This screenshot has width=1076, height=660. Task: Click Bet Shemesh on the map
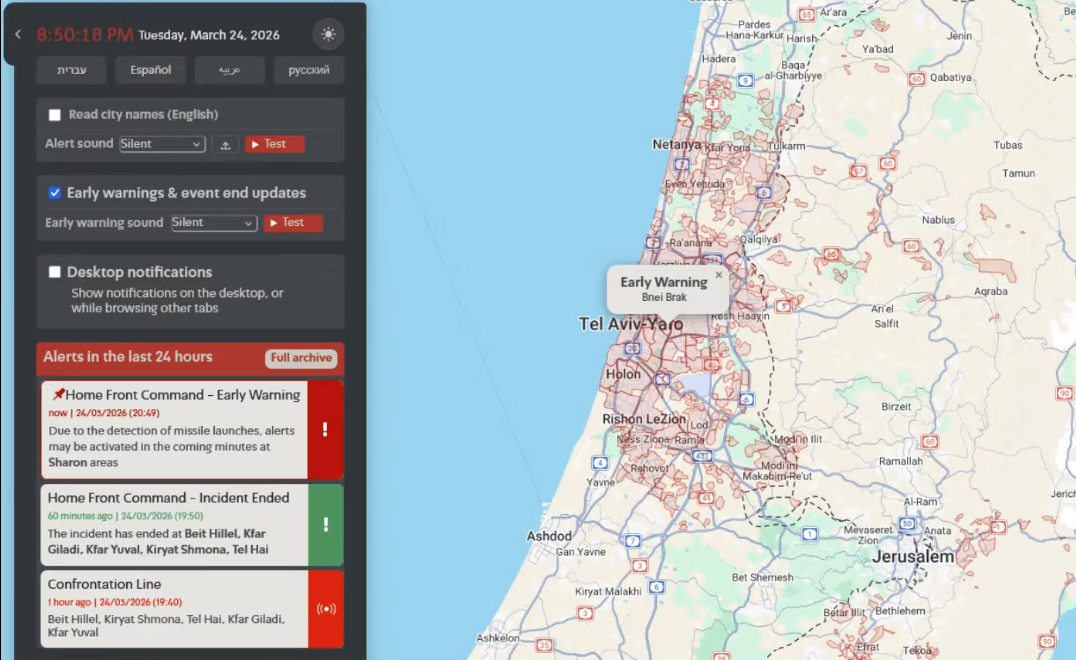coord(762,577)
